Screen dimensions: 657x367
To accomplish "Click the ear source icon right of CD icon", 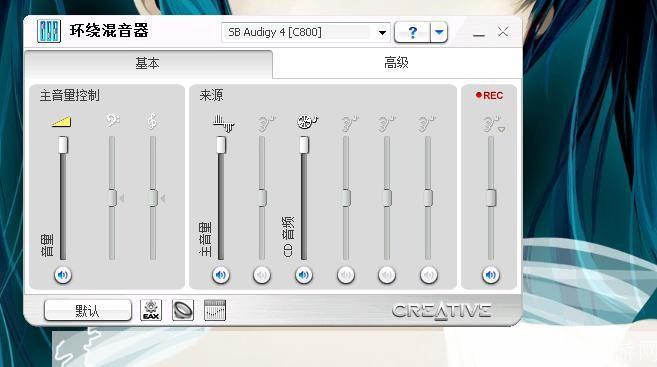I will (x=349, y=124).
